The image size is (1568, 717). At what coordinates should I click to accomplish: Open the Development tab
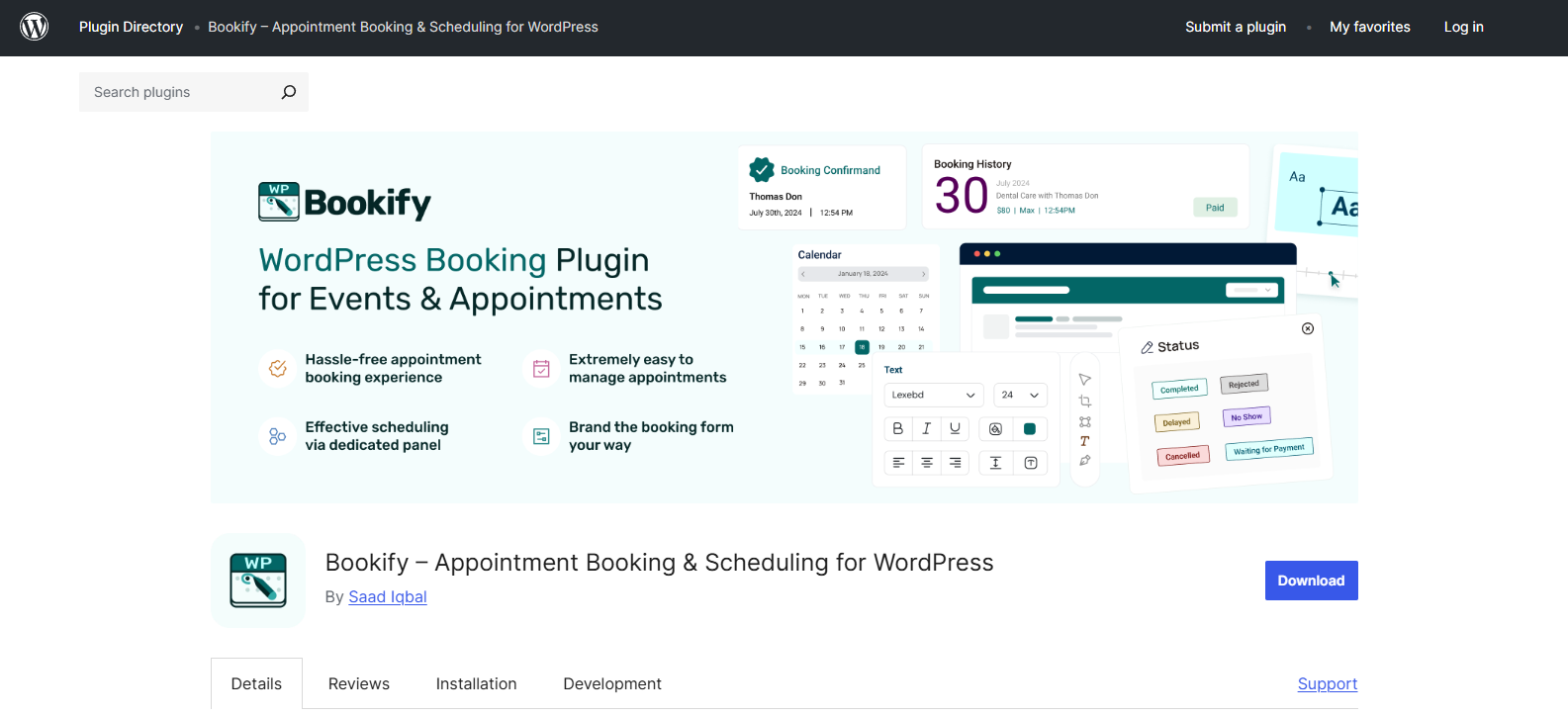612,683
